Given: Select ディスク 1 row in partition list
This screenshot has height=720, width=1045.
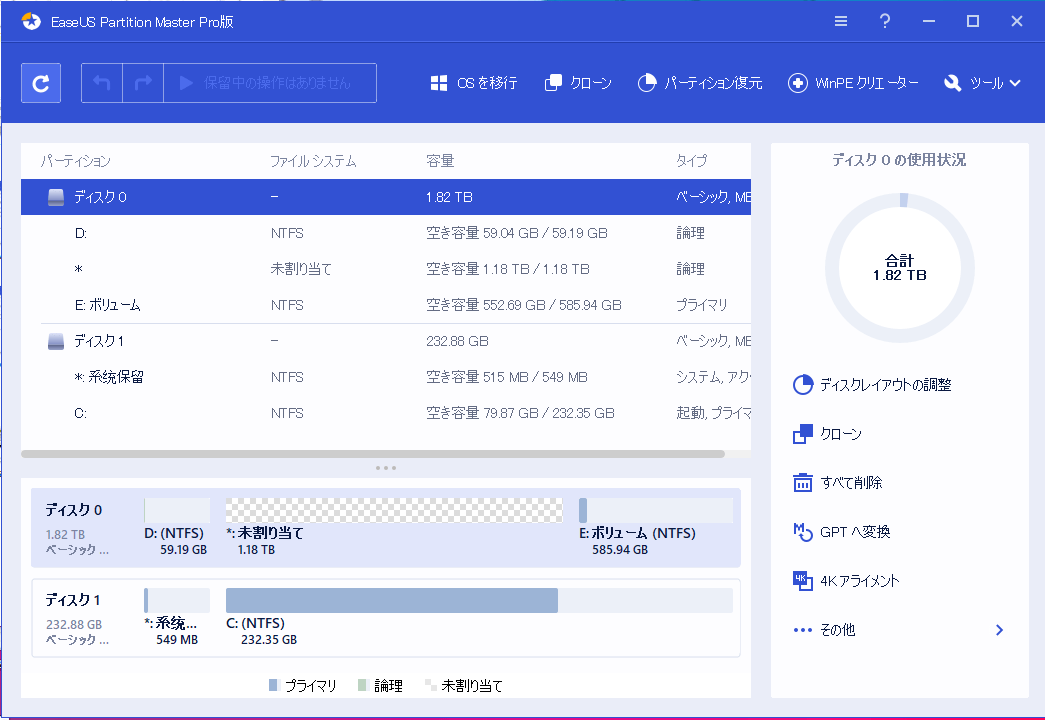Looking at the screenshot, I should pos(386,341).
